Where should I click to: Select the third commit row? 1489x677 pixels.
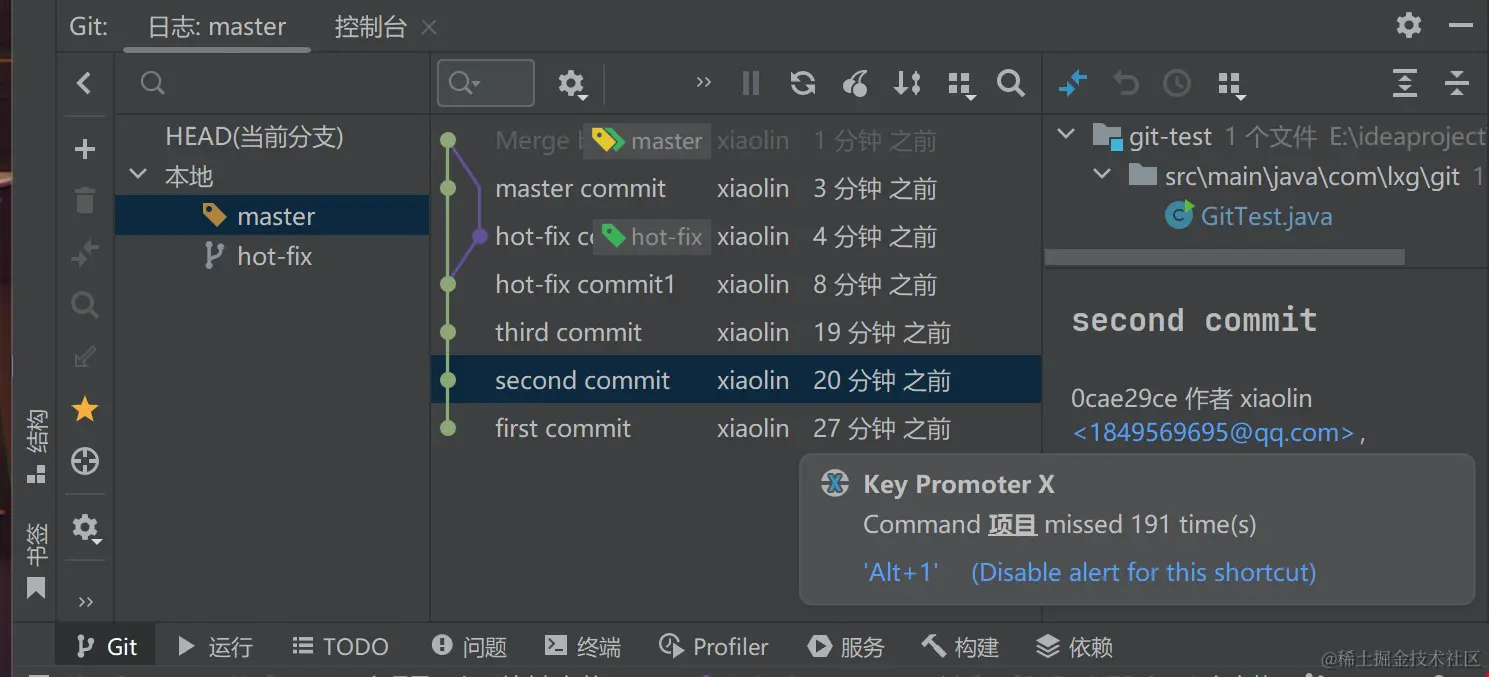736,333
